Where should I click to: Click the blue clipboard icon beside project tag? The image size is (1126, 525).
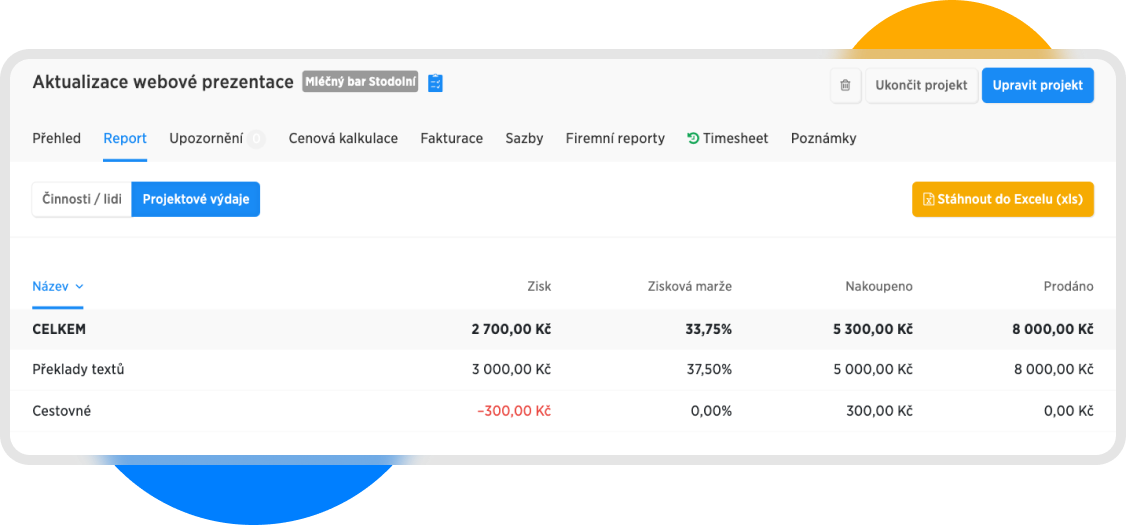click(x=435, y=83)
